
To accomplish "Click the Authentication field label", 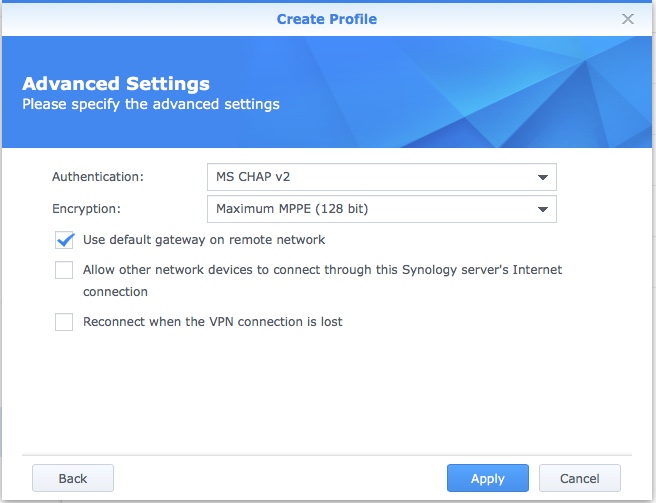I will point(98,177).
